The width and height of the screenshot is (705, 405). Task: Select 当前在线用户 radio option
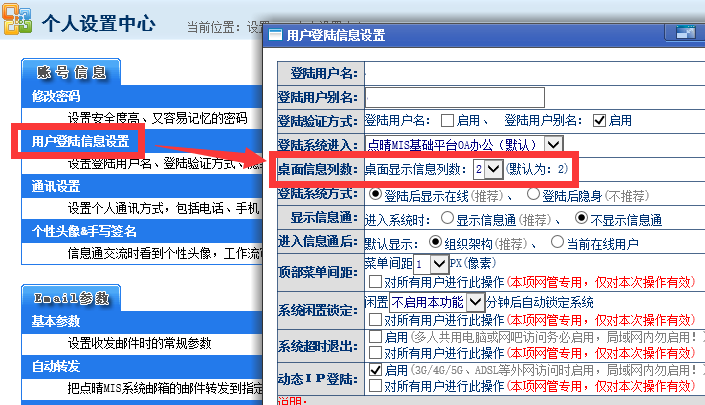557,242
